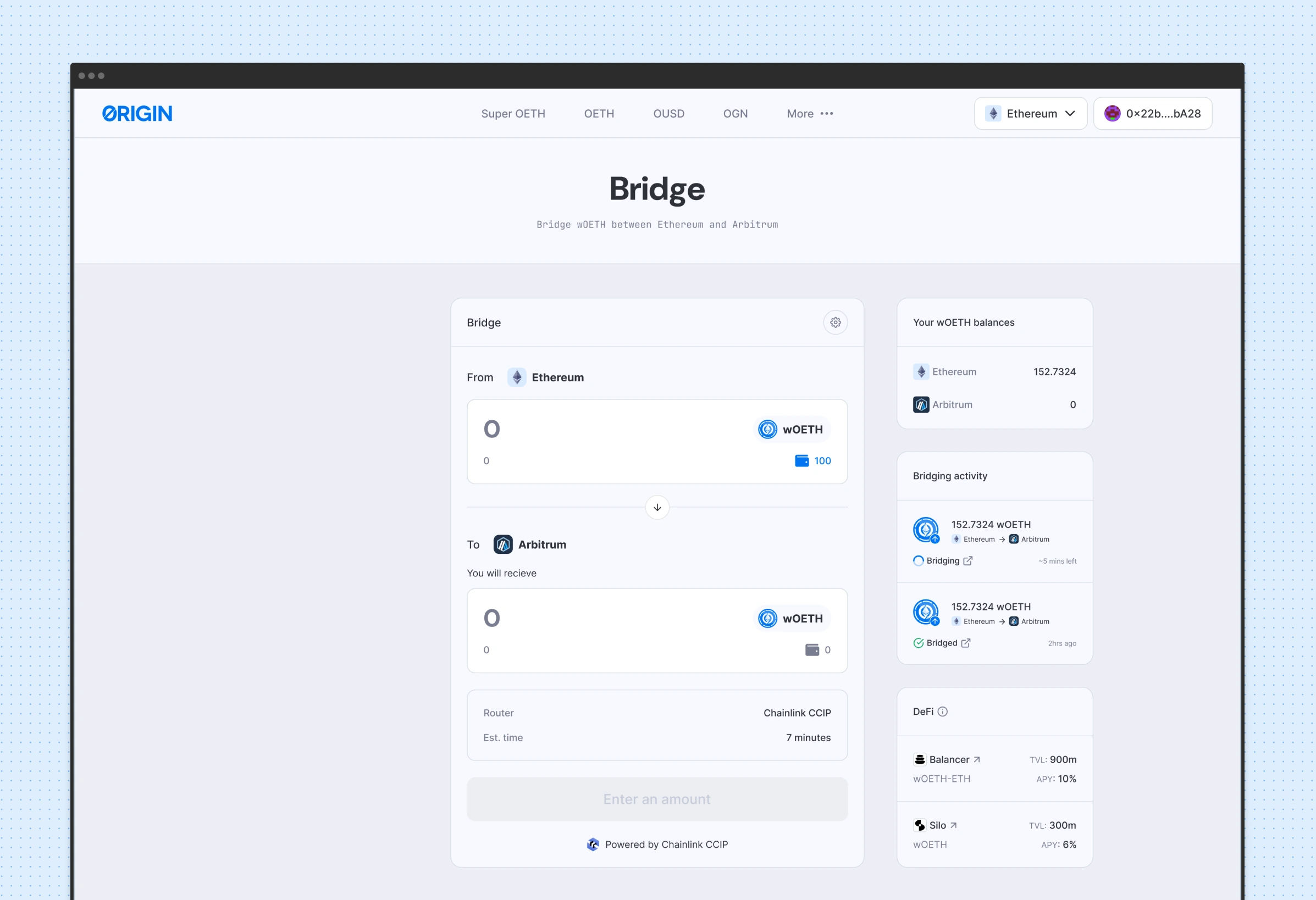Viewport: 1316px width, 900px height.
Task: Click the wOETH-ETH pool label
Action: 941,779
